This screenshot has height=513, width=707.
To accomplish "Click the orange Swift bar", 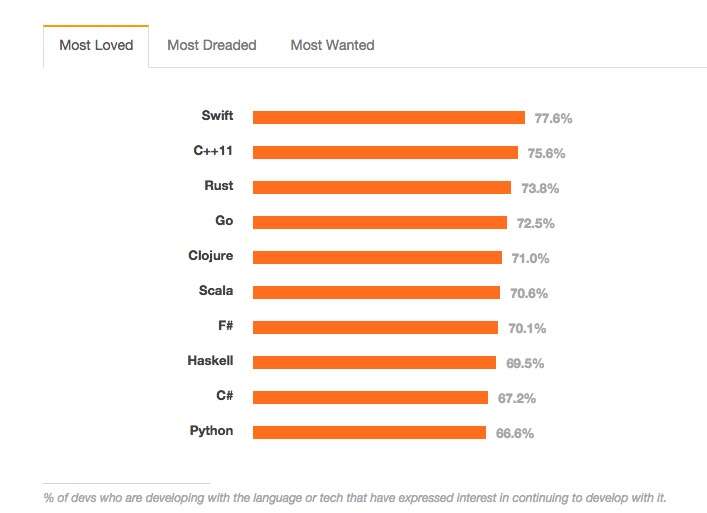I will point(389,117).
